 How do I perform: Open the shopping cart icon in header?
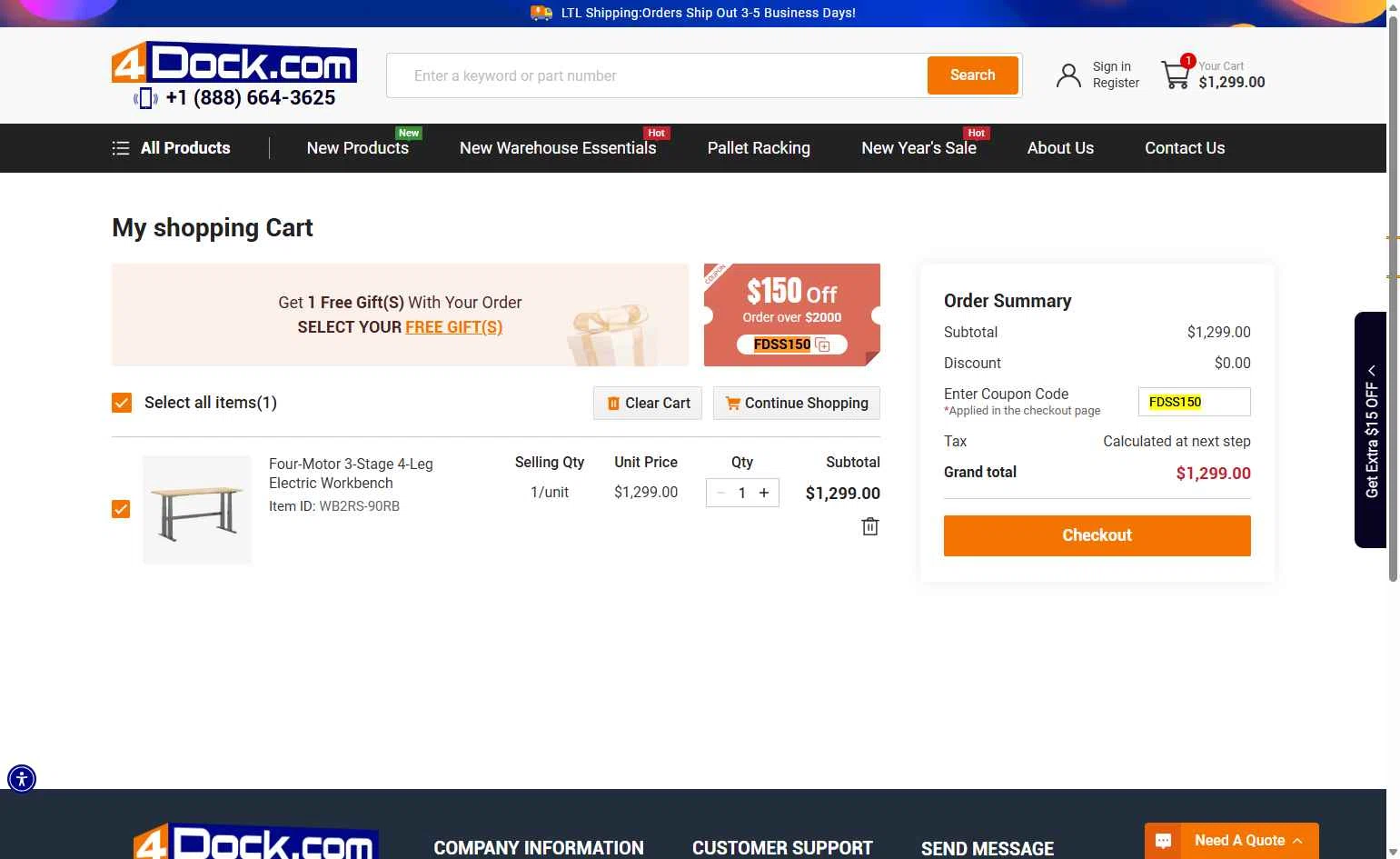click(1175, 75)
